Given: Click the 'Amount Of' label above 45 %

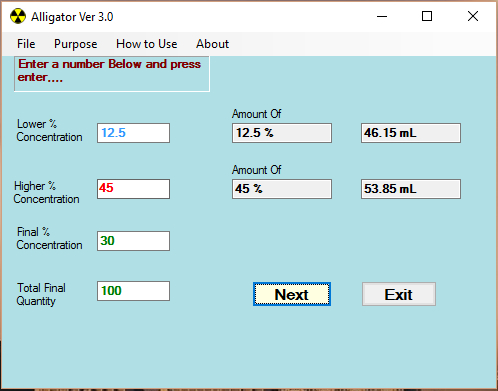Looking at the screenshot, I should [257, 170].
